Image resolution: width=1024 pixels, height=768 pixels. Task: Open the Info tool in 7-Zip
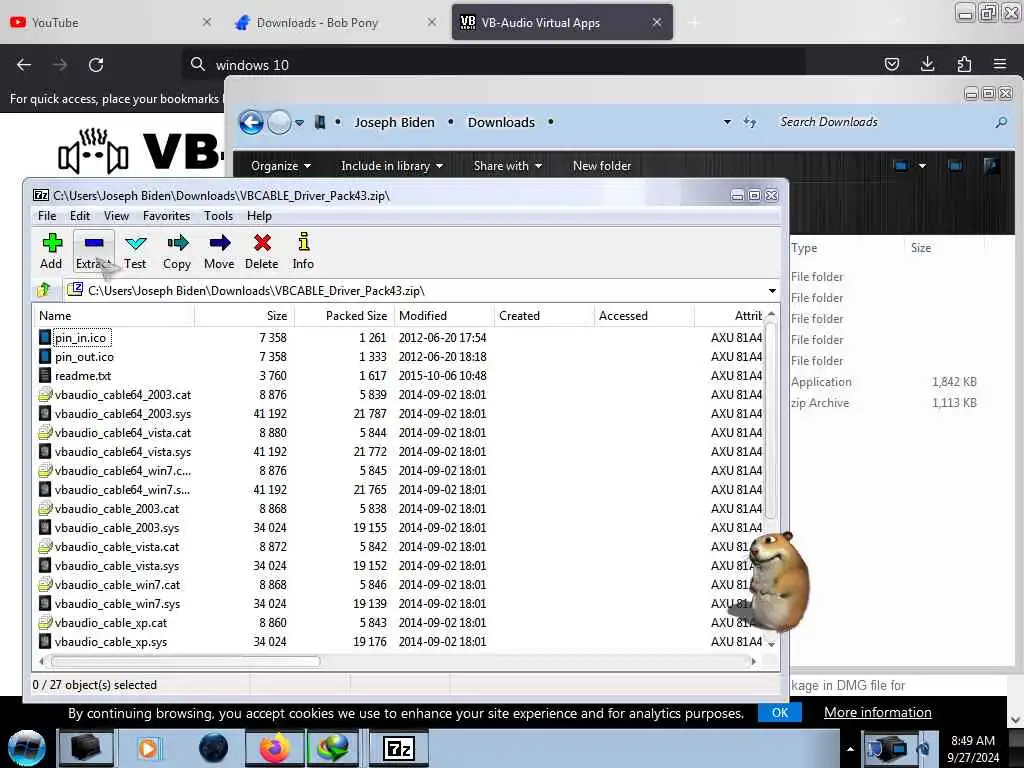(x=303, y=251)
